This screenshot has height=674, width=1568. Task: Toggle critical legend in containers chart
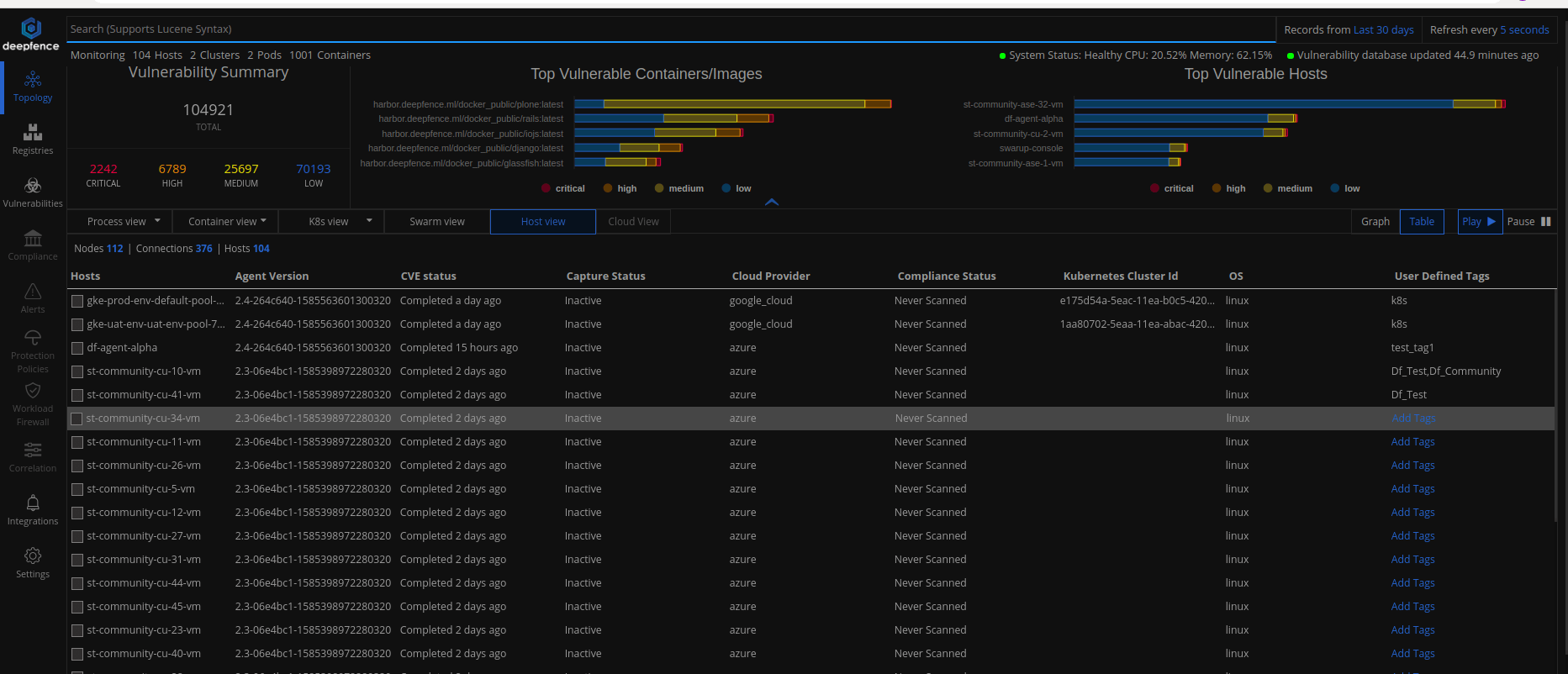pos(563,188)
